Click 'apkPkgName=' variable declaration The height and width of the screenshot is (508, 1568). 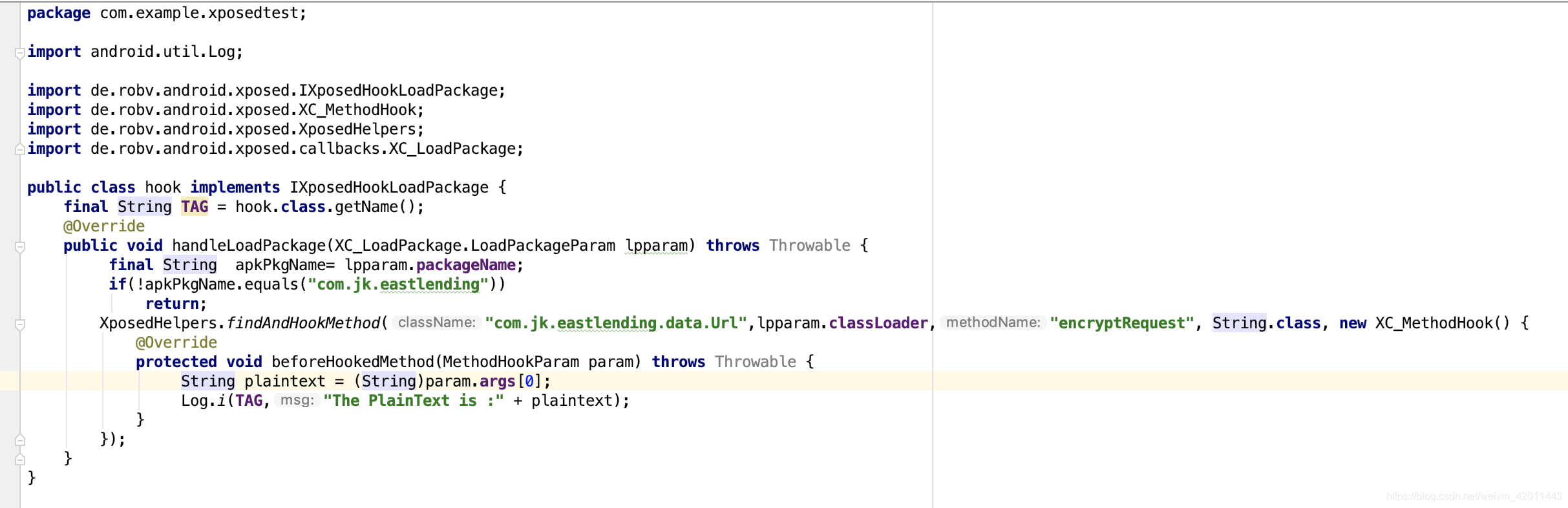285,265
